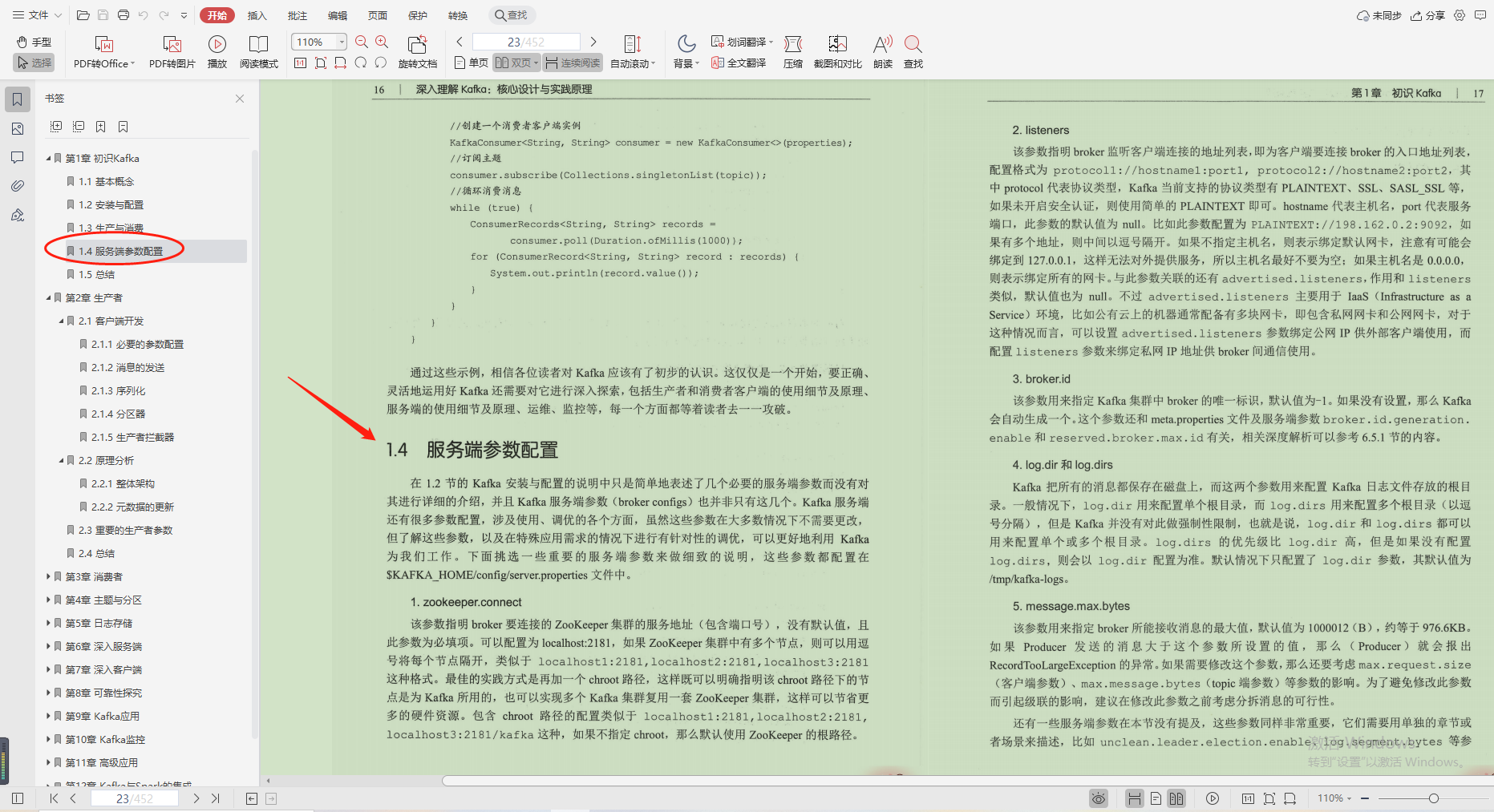Open 截图和对比 screenshot and compare

point(837,52)
